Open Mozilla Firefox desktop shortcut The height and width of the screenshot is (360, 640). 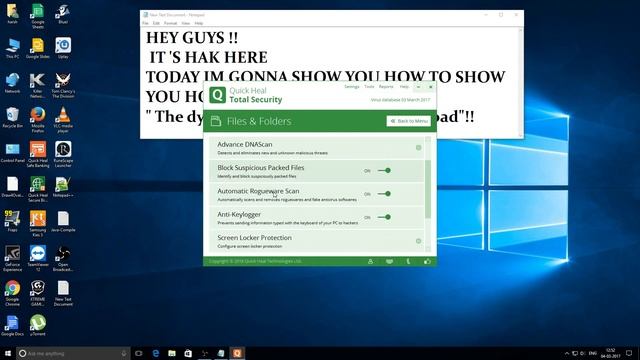pyautogui.click(x=38, y=120)
